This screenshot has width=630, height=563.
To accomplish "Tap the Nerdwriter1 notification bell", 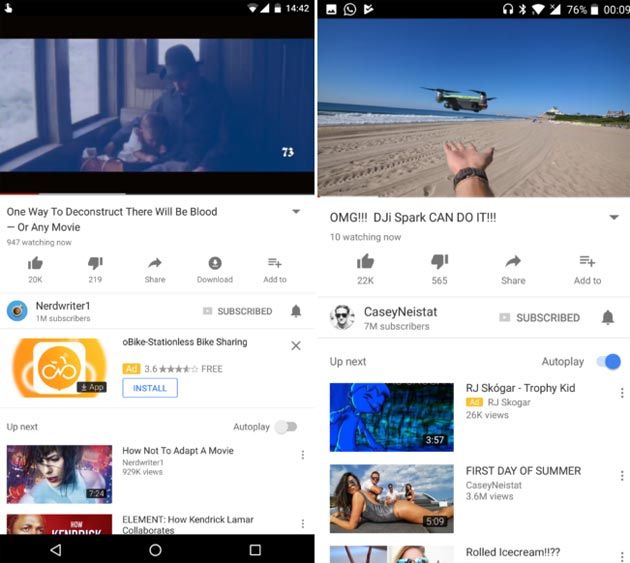I will [296, 311].
